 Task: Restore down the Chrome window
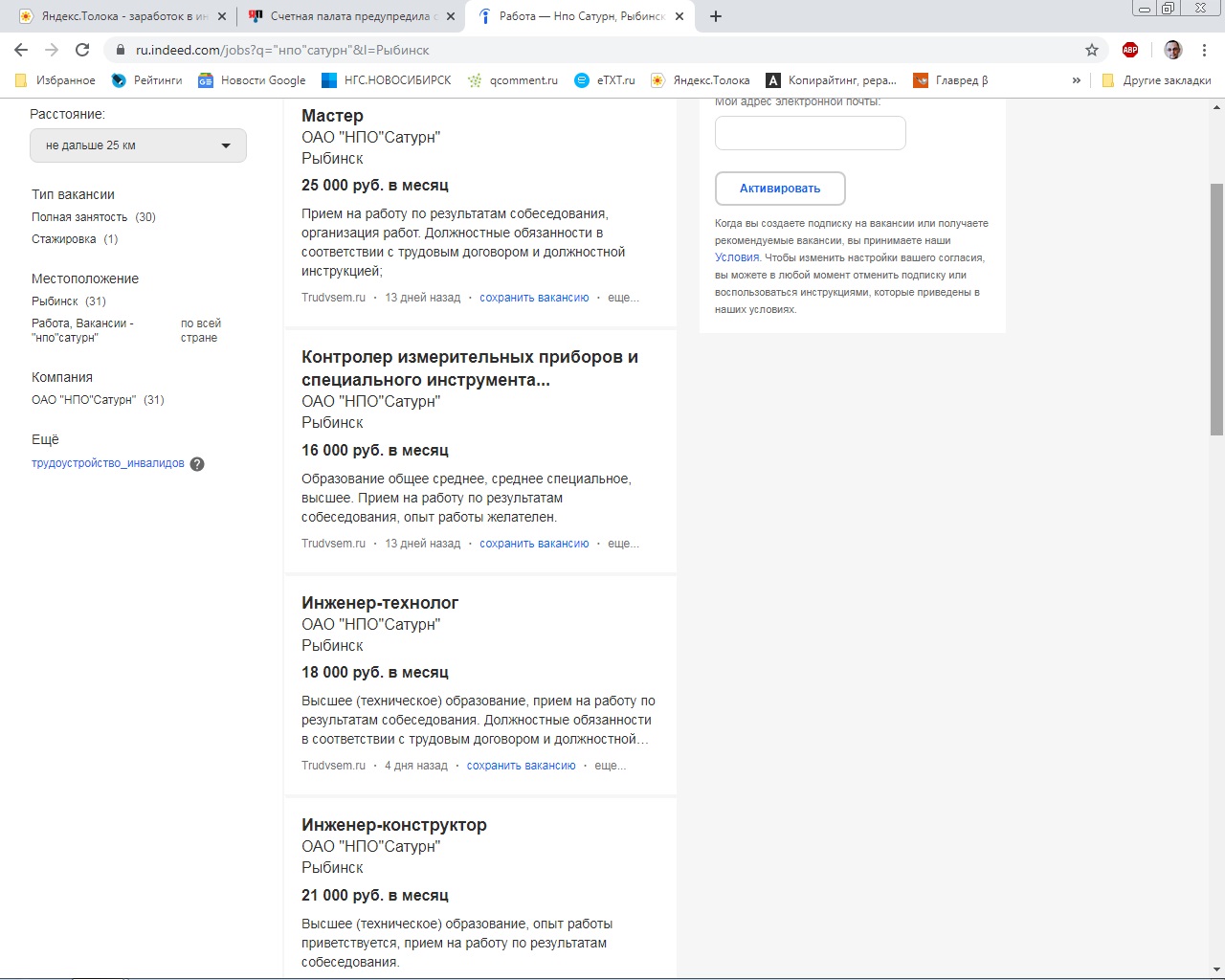[x=1169, y=9]
